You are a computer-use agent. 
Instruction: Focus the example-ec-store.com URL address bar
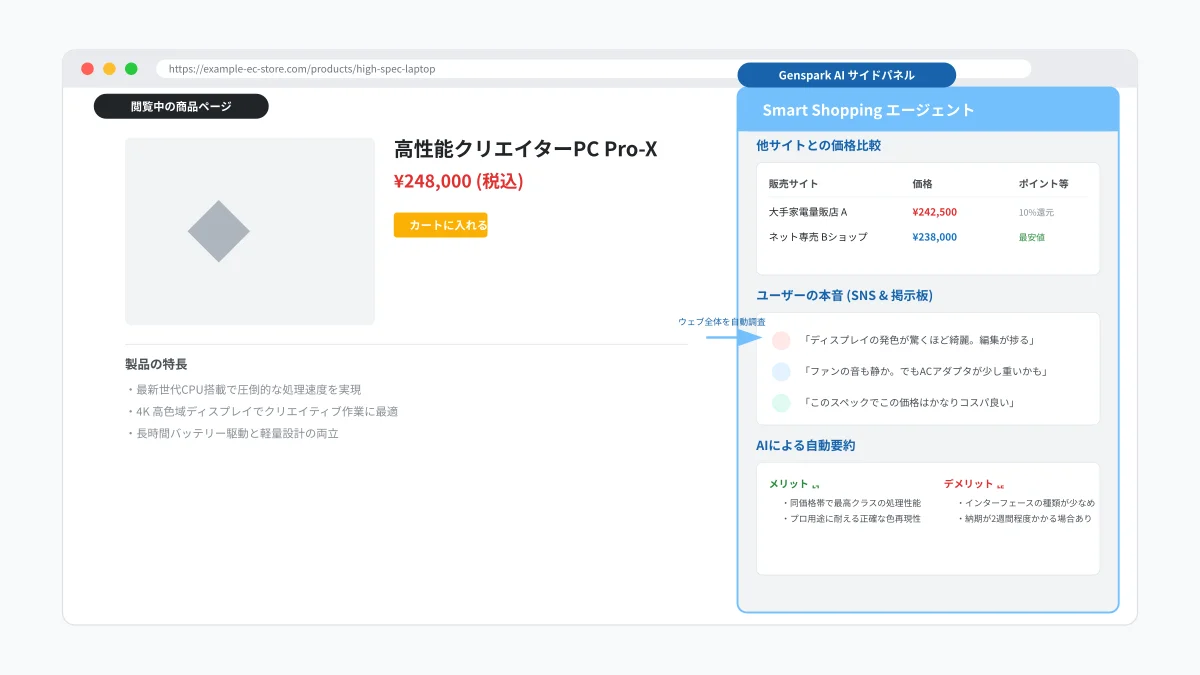(x=593, y=69)
